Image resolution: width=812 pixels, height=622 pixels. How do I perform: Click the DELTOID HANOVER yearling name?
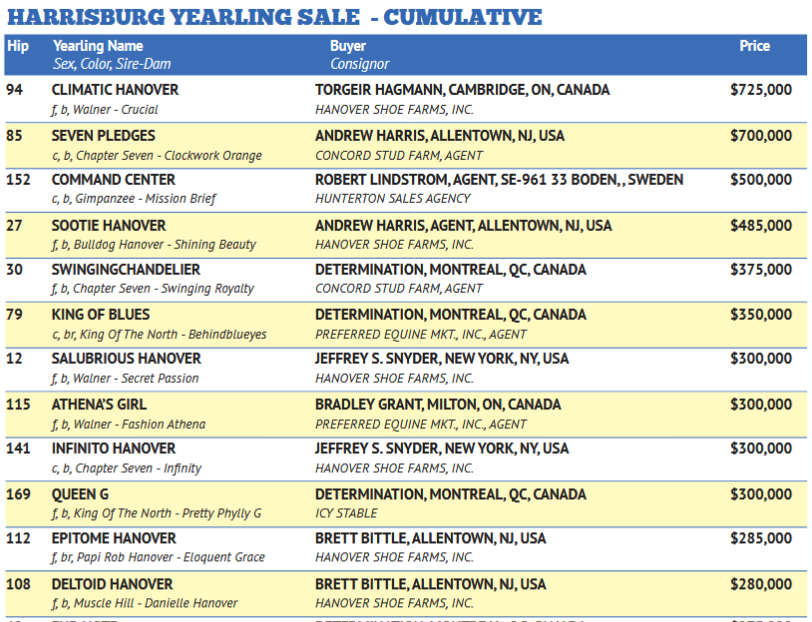coord(112,584)
